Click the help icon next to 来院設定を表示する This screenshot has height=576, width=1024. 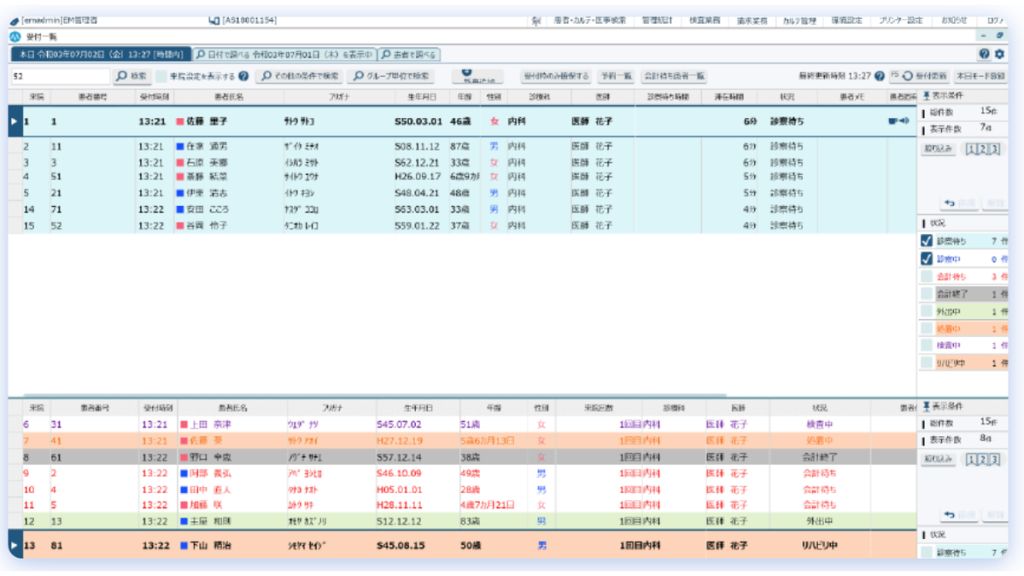point(244,76)
